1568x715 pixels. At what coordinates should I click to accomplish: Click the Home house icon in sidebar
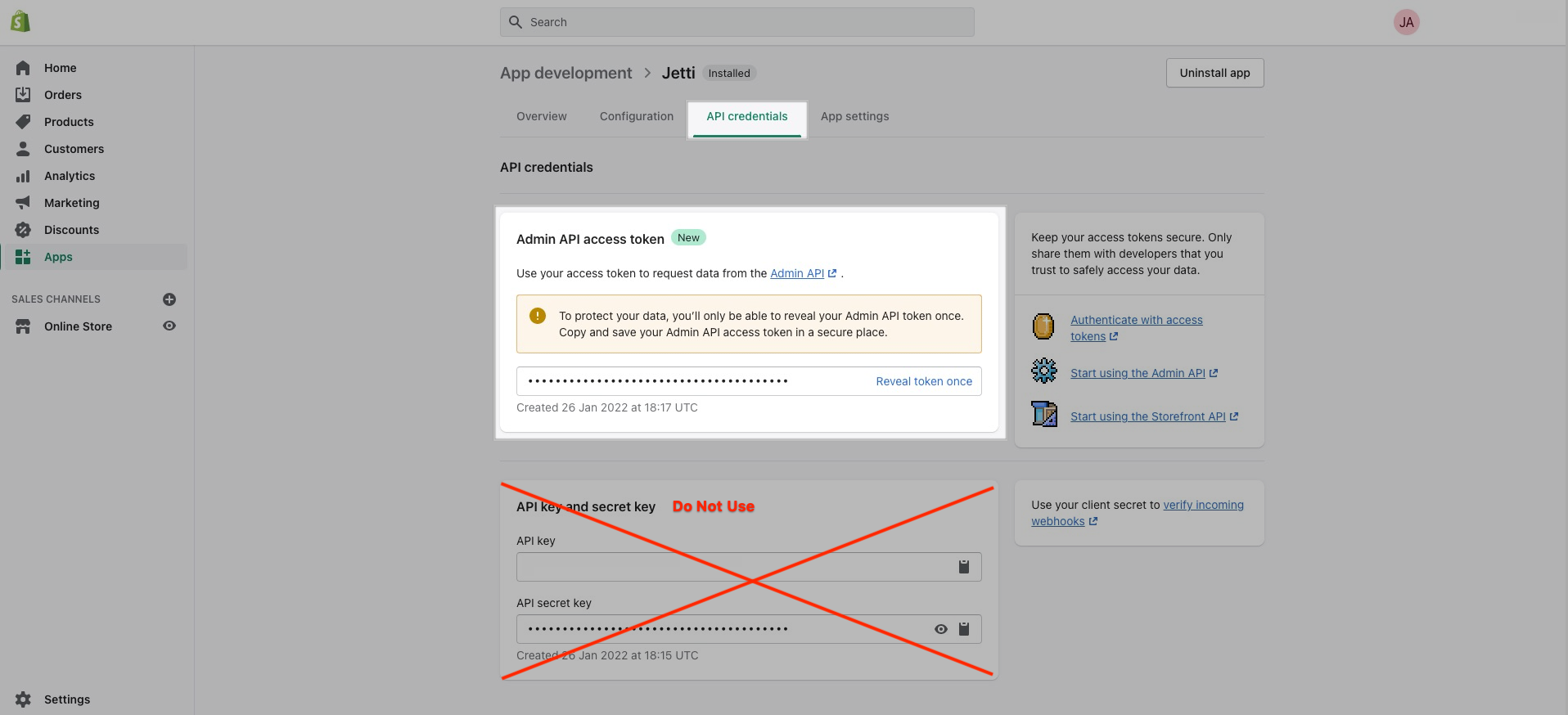tap(23, 68)
